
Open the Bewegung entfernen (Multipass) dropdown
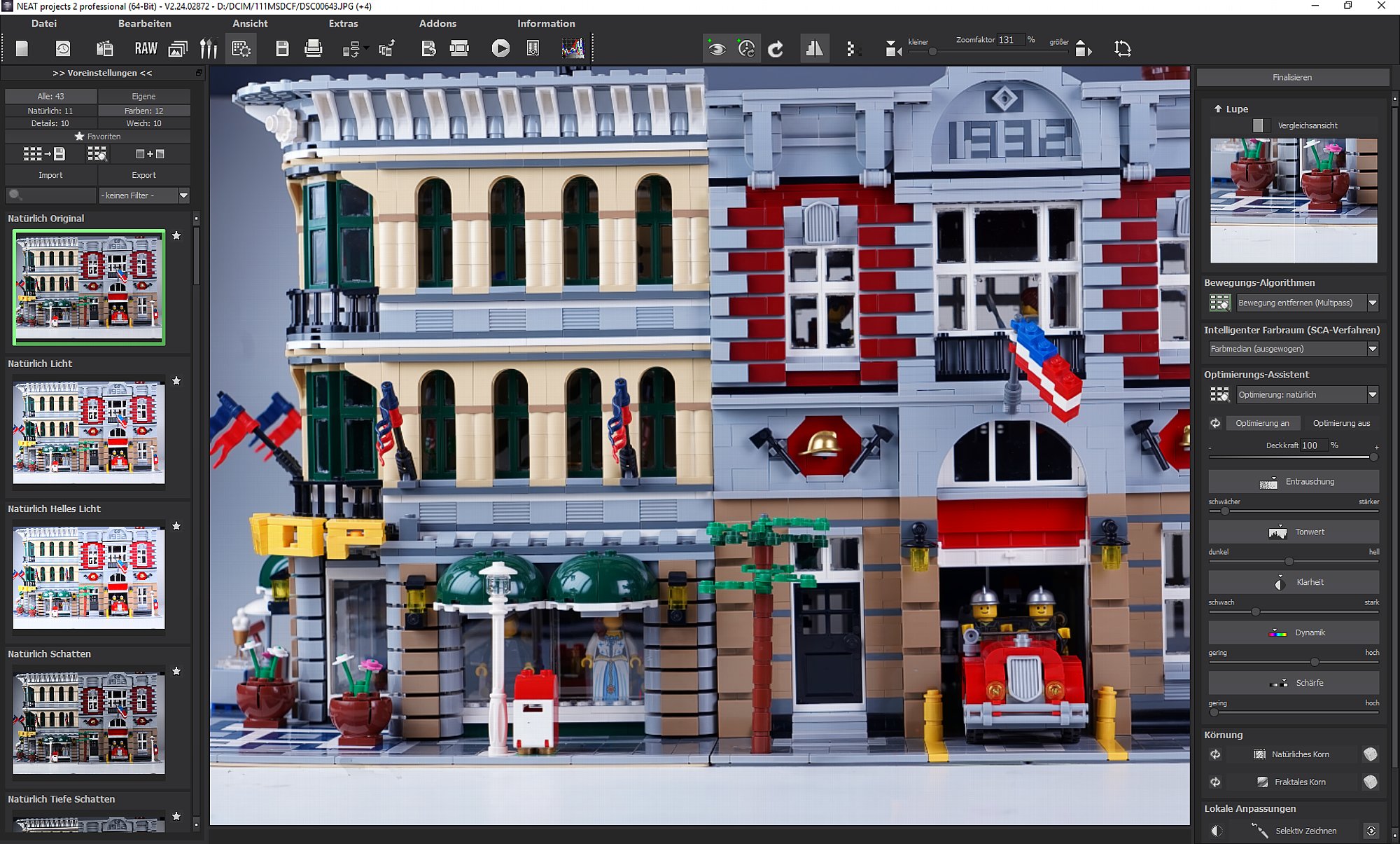1372,303
